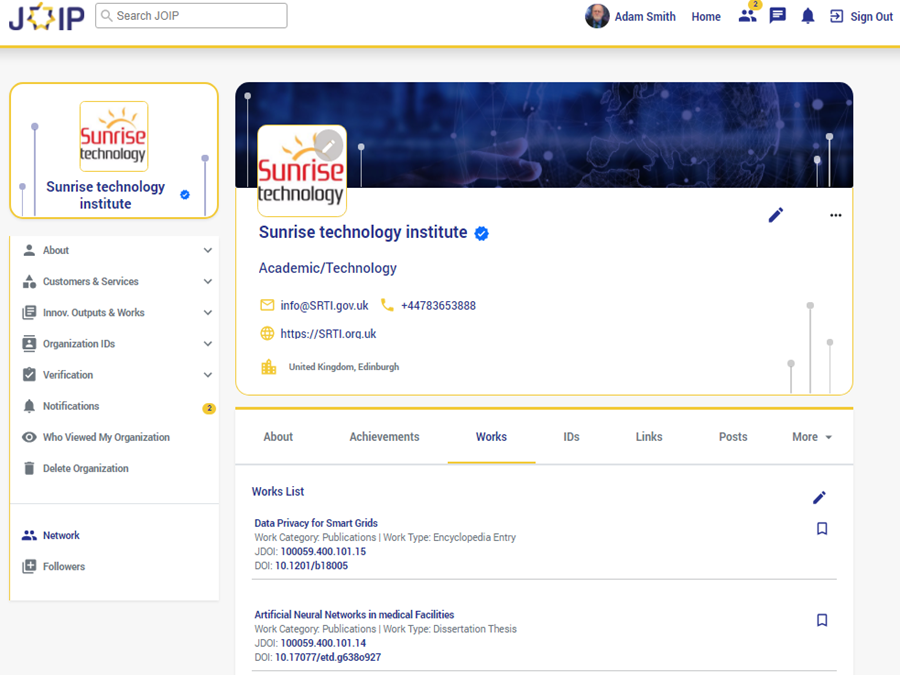Open the network connections icon in header
The width and height of the screenshot is (900, 675).
click(747, 16)
